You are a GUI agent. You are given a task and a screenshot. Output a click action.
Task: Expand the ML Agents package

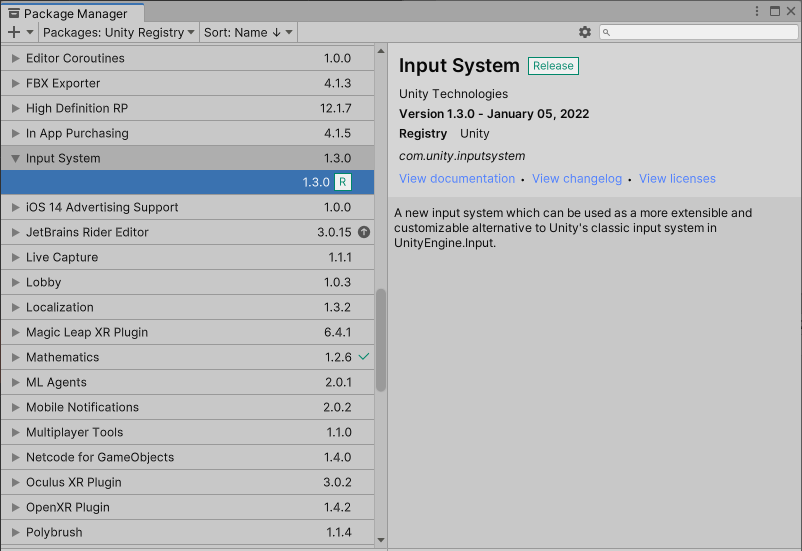(x=15, y=382)
